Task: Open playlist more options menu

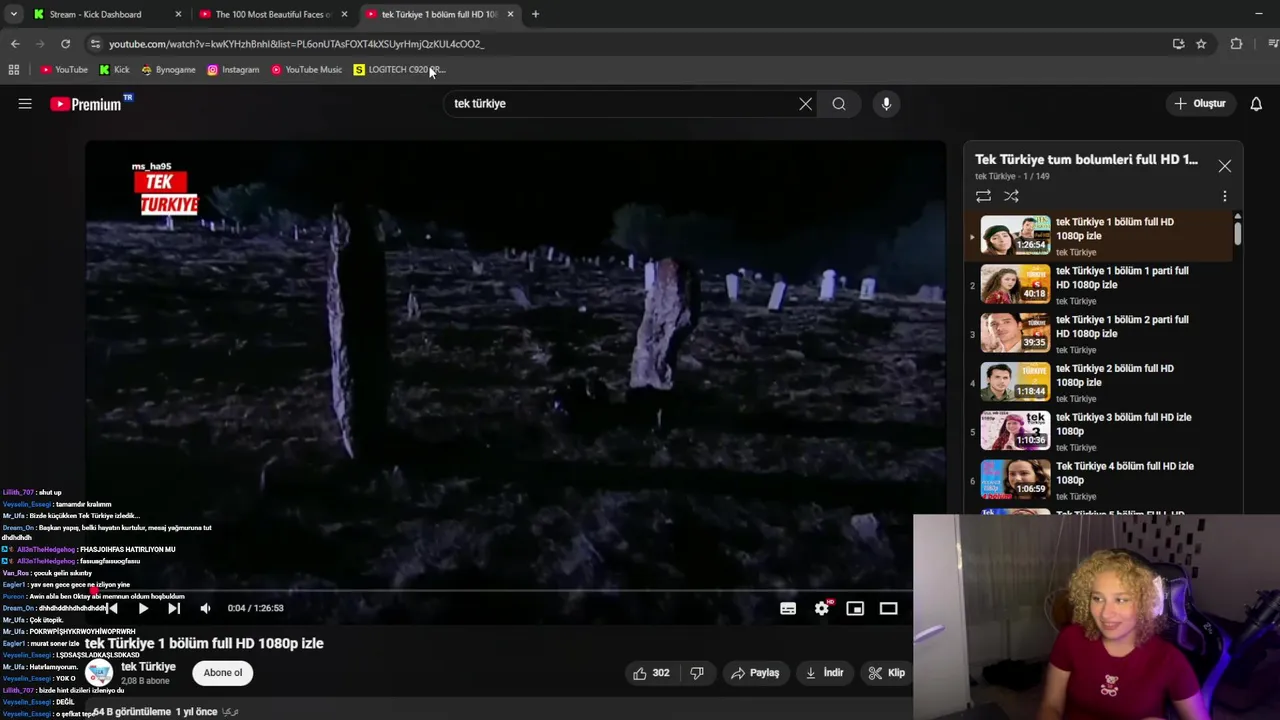Action: (1225, 197)
